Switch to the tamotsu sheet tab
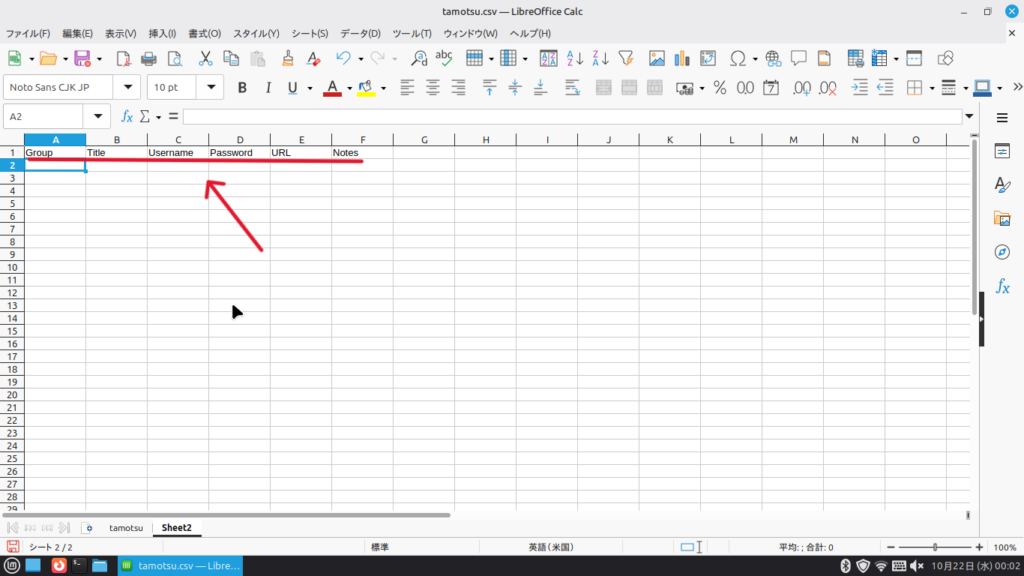Viewport: 1024px width, 576px height. 126,527
